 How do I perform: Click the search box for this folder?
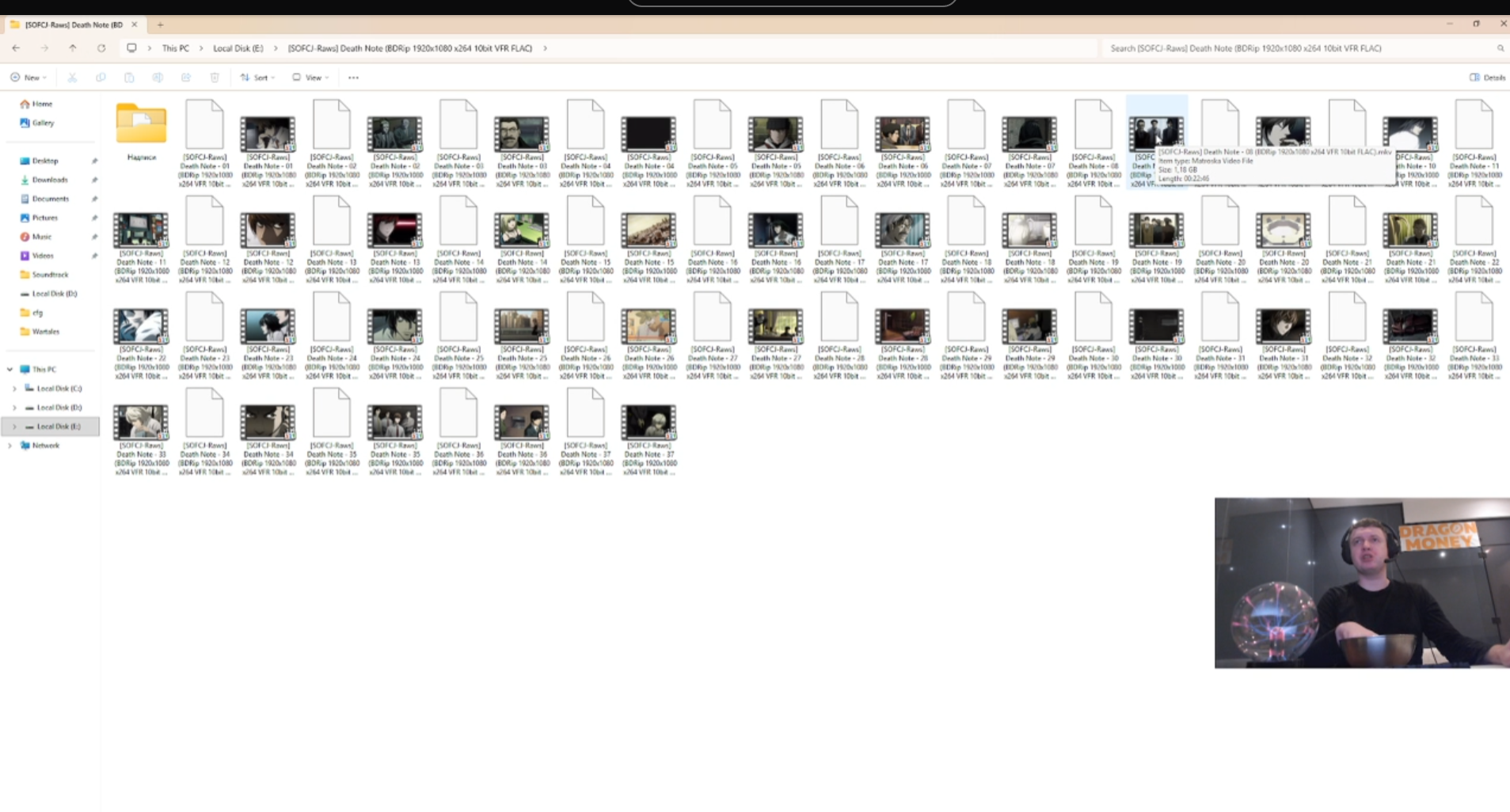coord(1299,48)
